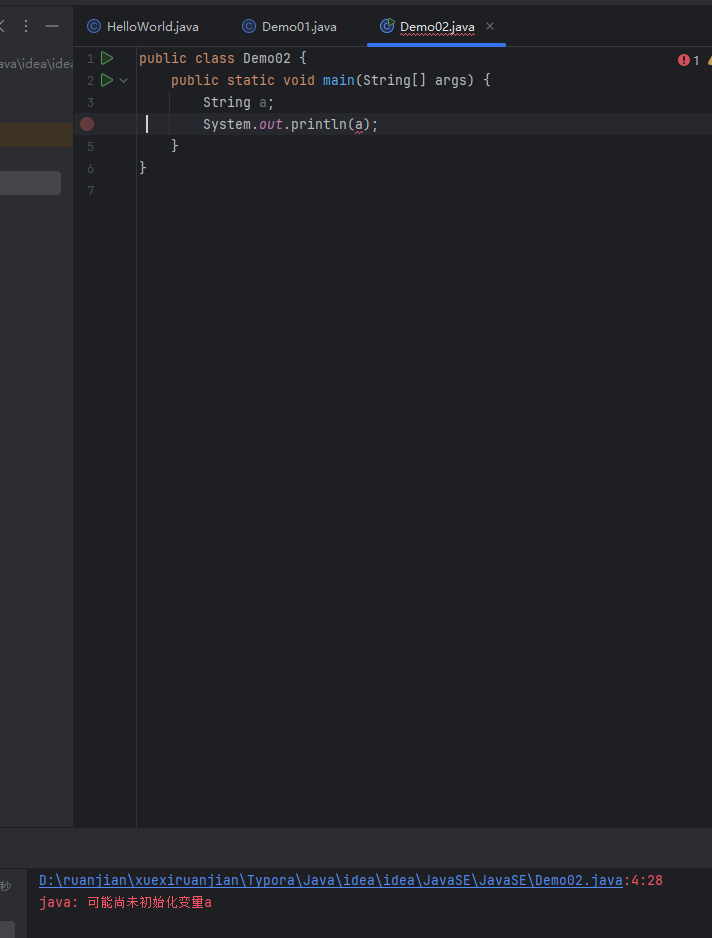The width and height of the screenshot is (712, 938).
Task: Click the 'String a;' declaration line
Action: pyautogui.click(x=238, y=102)
